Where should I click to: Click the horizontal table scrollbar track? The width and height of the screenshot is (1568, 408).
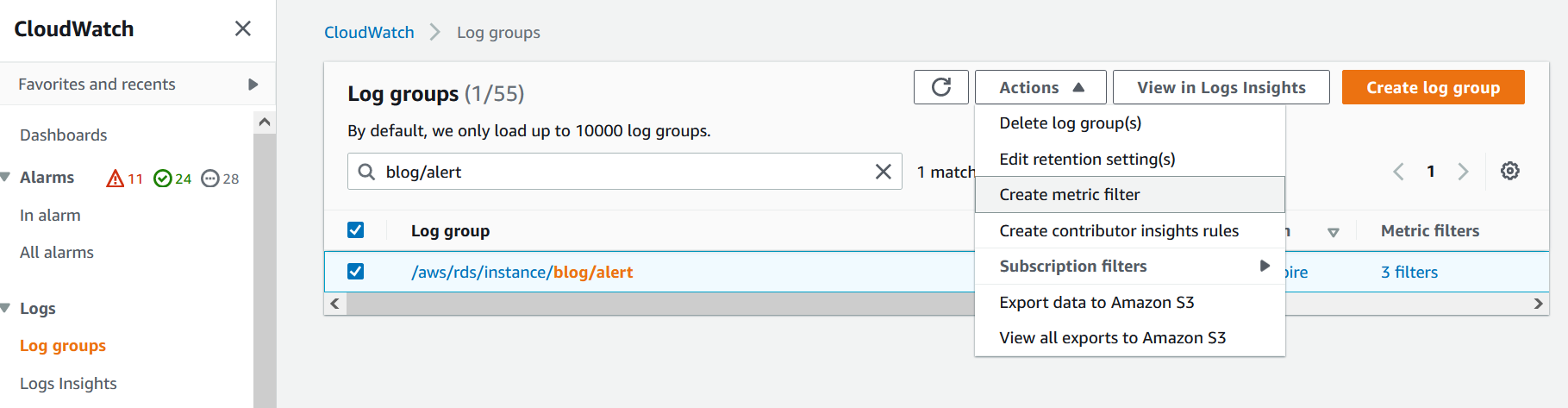tap(936, 304)
